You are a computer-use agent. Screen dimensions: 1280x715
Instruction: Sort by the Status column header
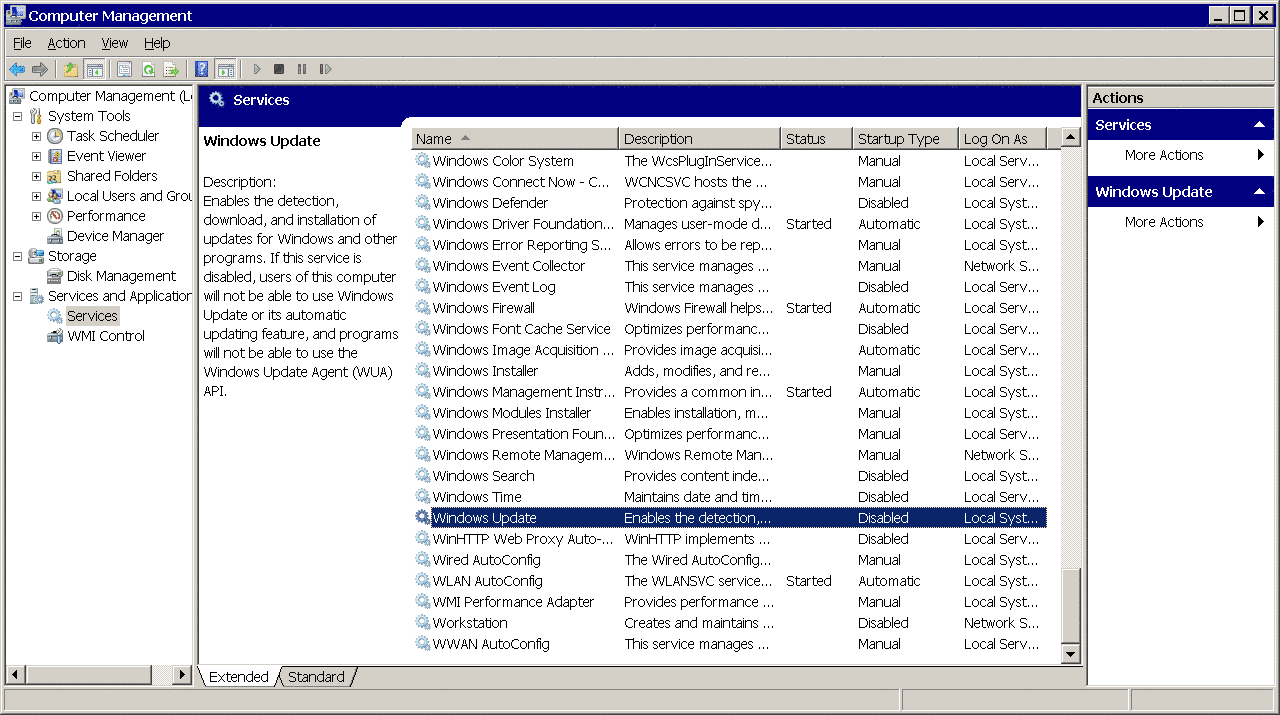[x=817, y=139]
